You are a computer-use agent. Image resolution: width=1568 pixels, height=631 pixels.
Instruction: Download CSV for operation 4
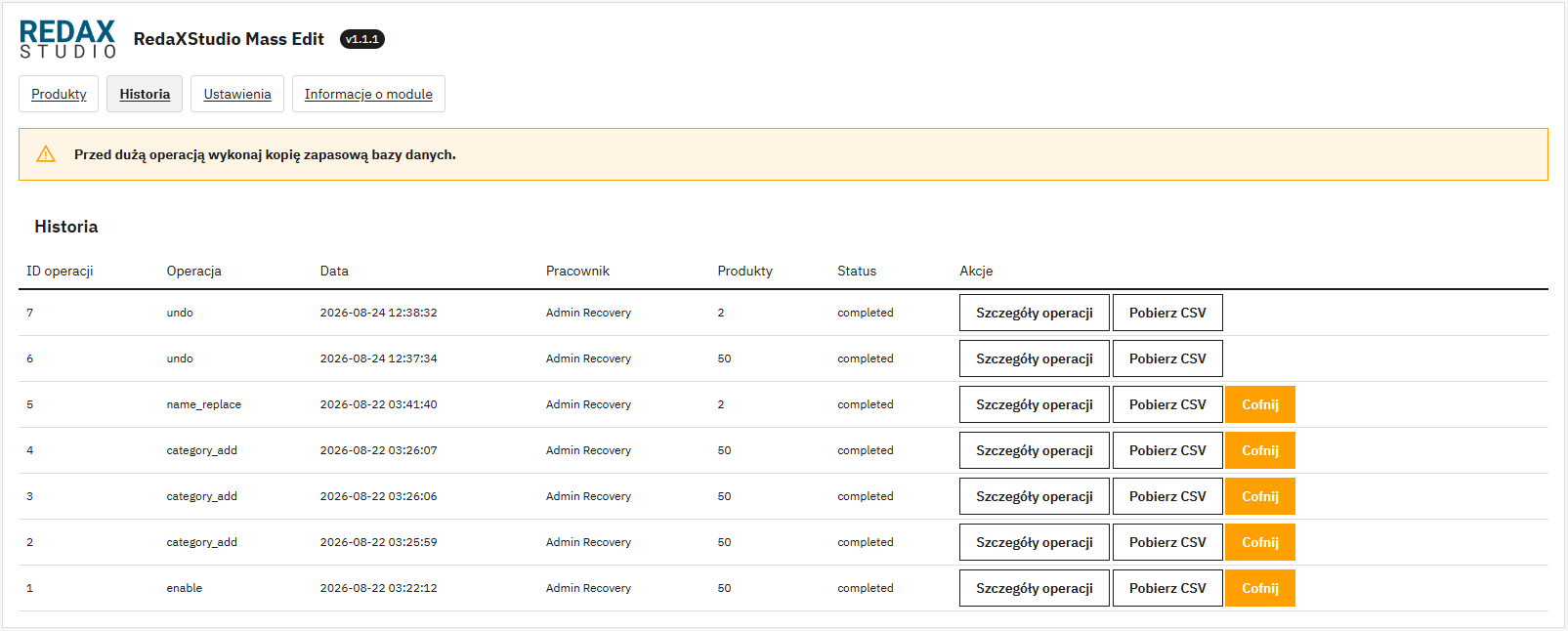pyautogui.click(x=1167, y=450)
